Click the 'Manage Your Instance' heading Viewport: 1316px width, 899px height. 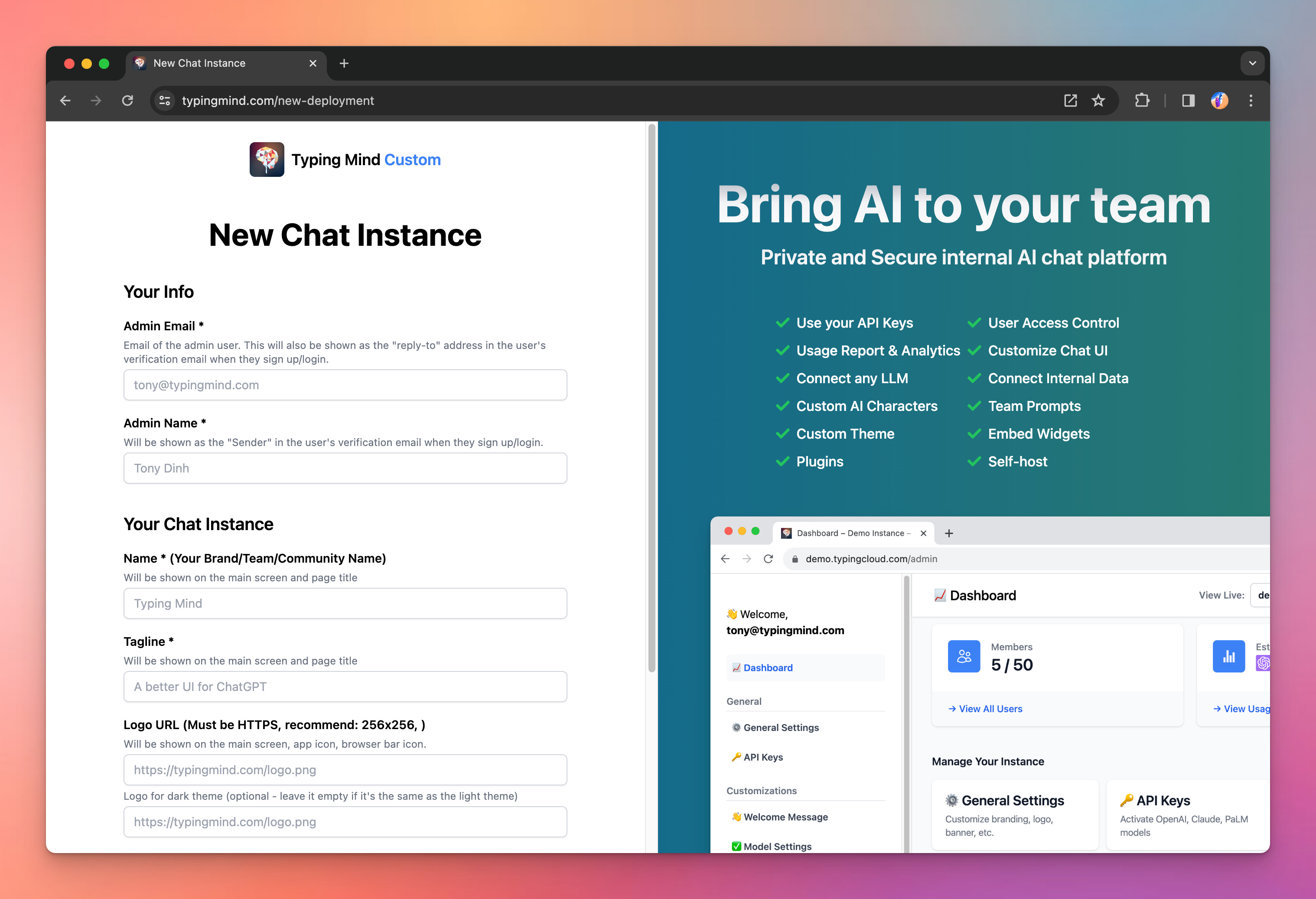coord(988,762)
